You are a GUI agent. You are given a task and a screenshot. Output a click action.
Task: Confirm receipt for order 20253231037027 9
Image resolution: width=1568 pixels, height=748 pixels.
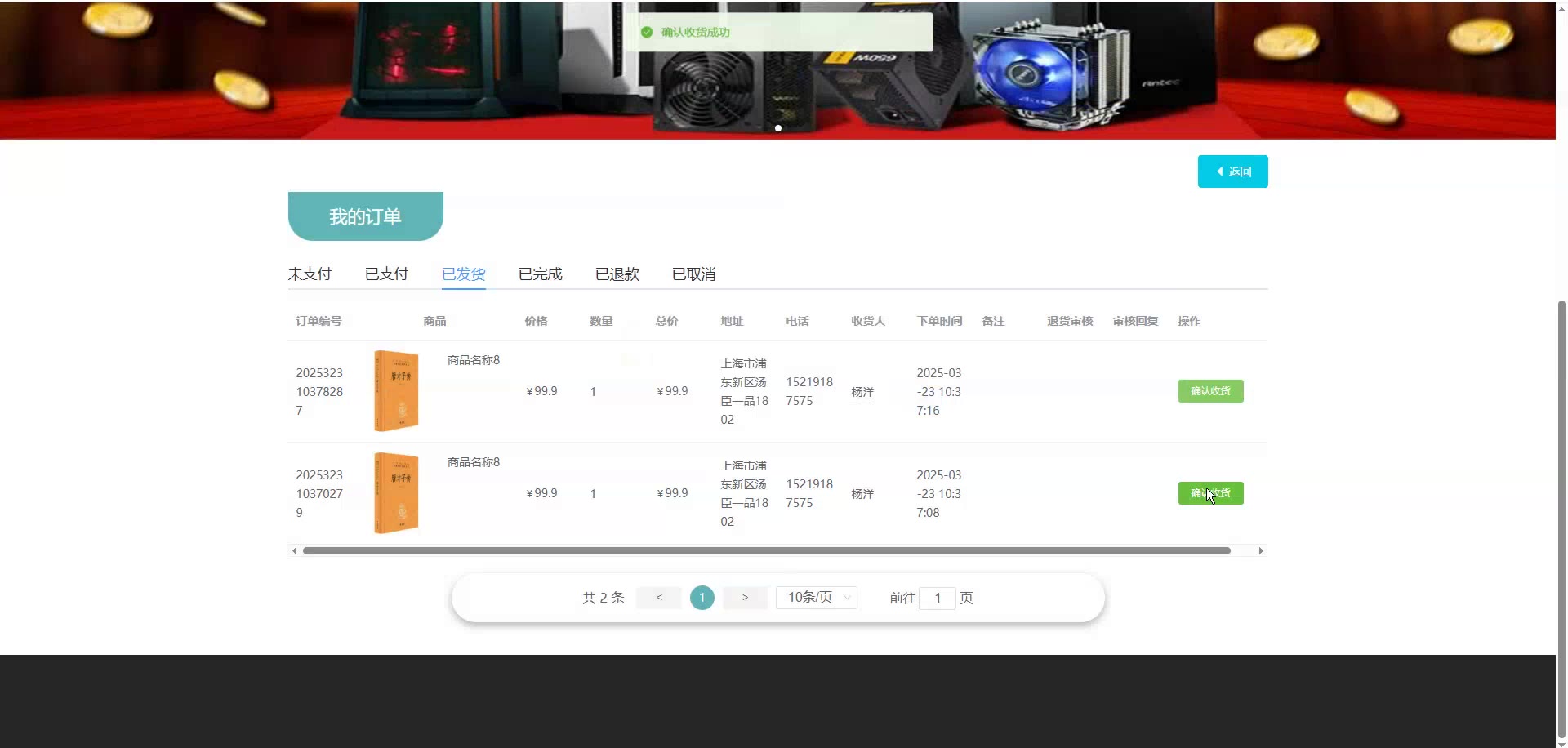(1210, 493)
